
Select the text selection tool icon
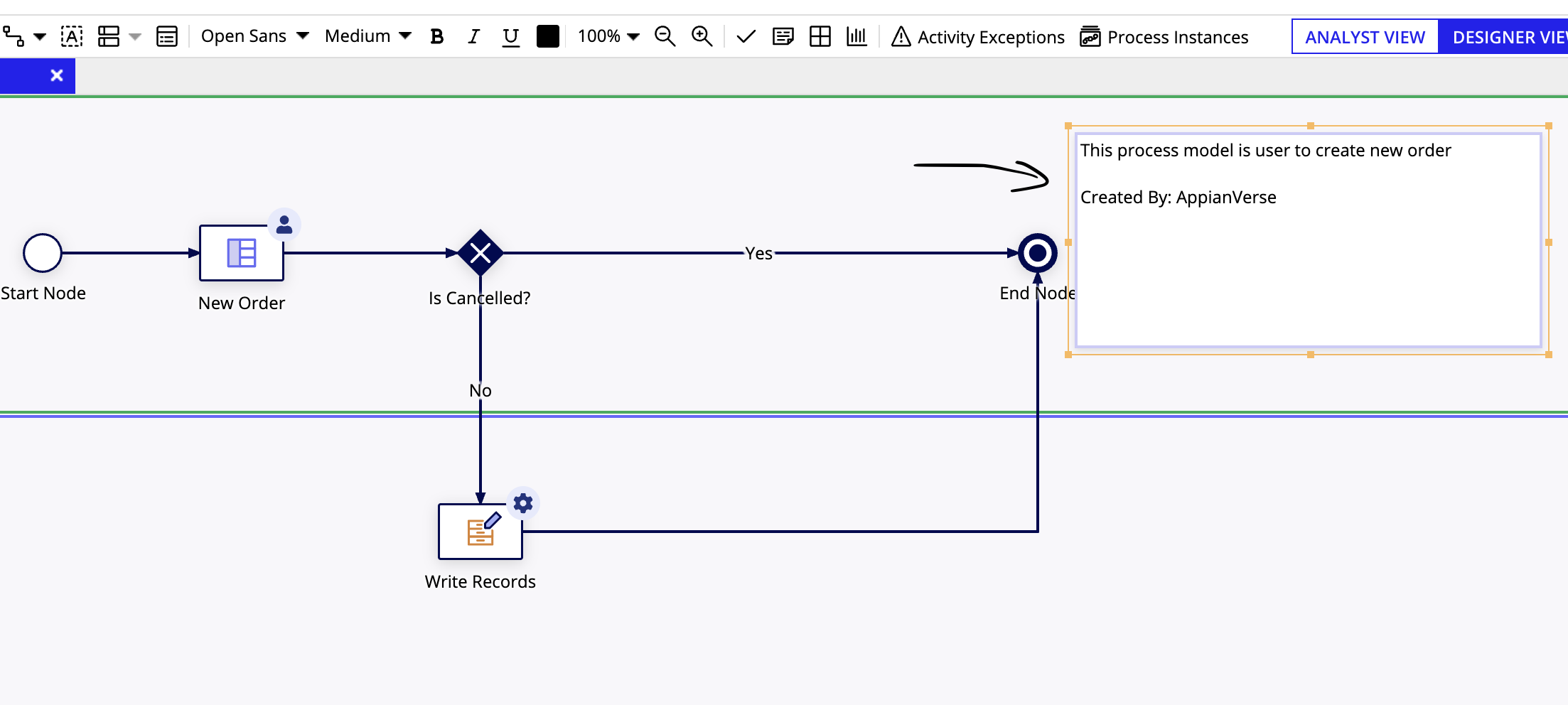pos(72,36)
